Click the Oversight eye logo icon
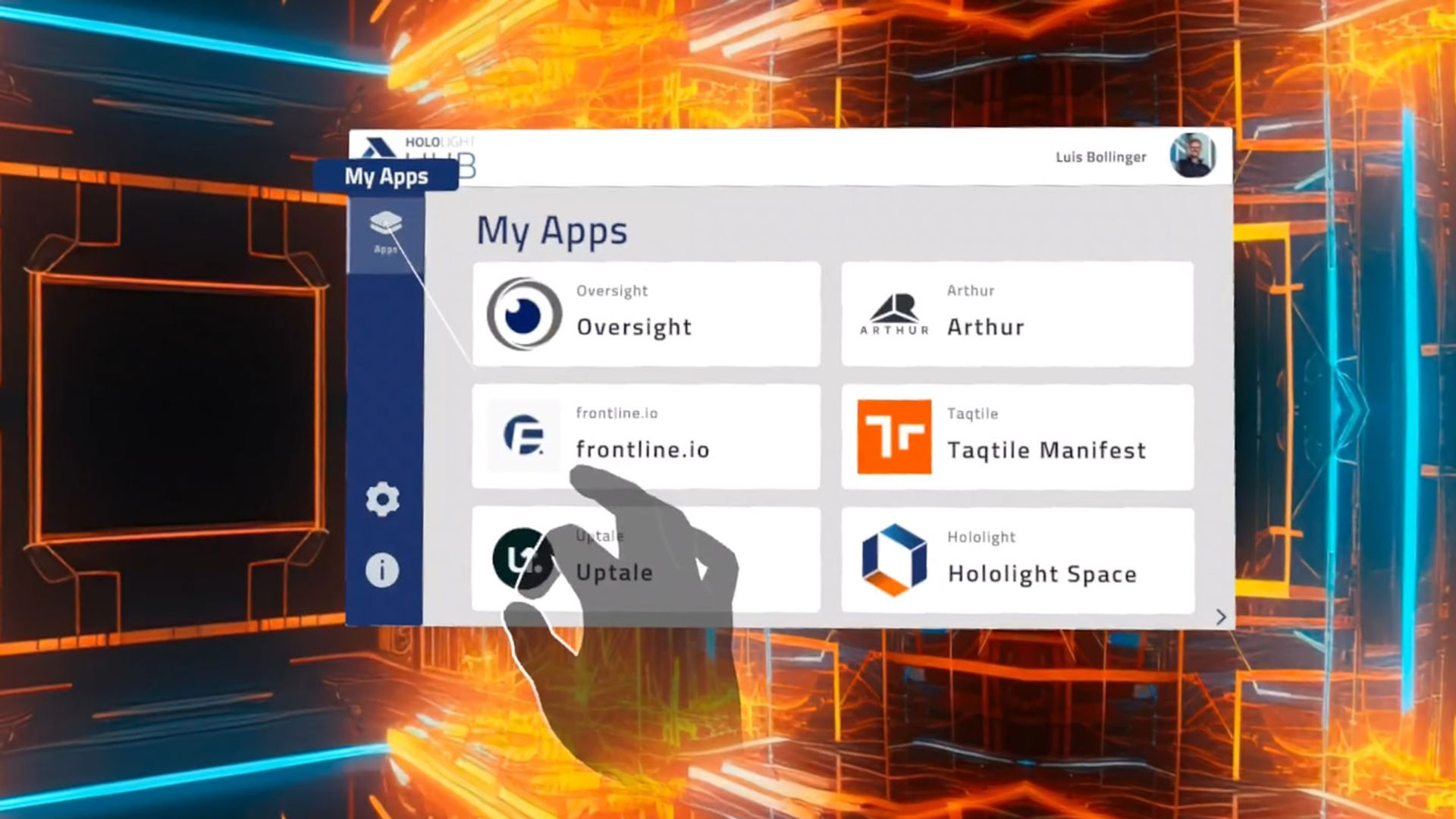1456x819 pixels. click(524, 313)
